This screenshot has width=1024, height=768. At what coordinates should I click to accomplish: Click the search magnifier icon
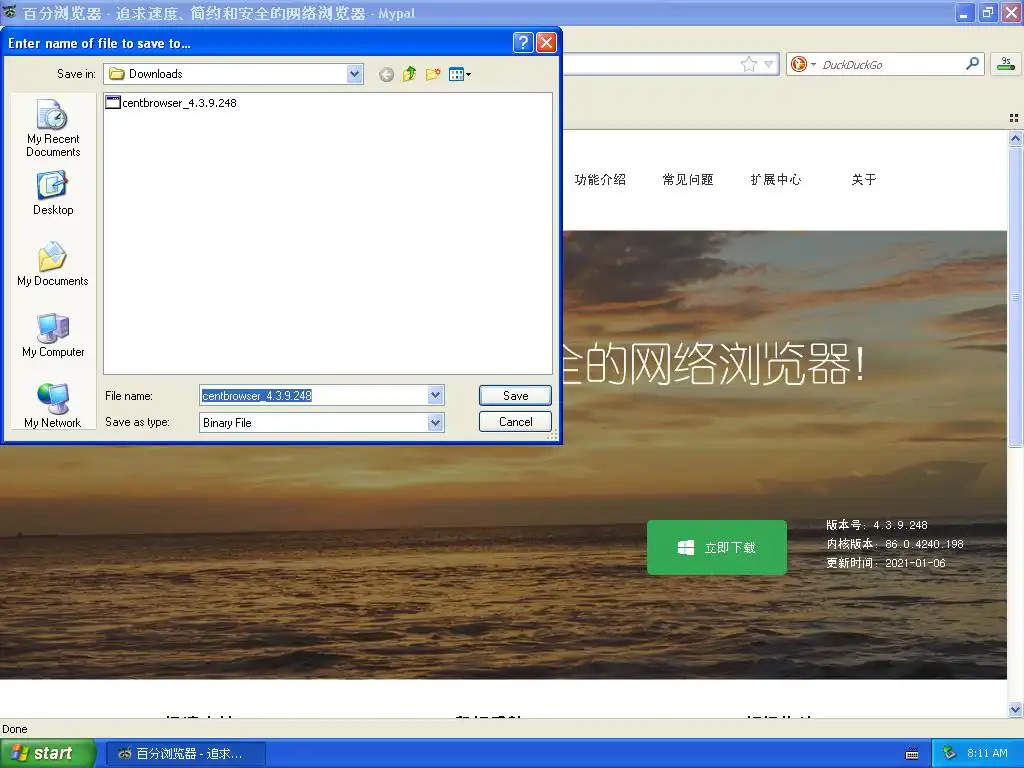click(972, 64)
